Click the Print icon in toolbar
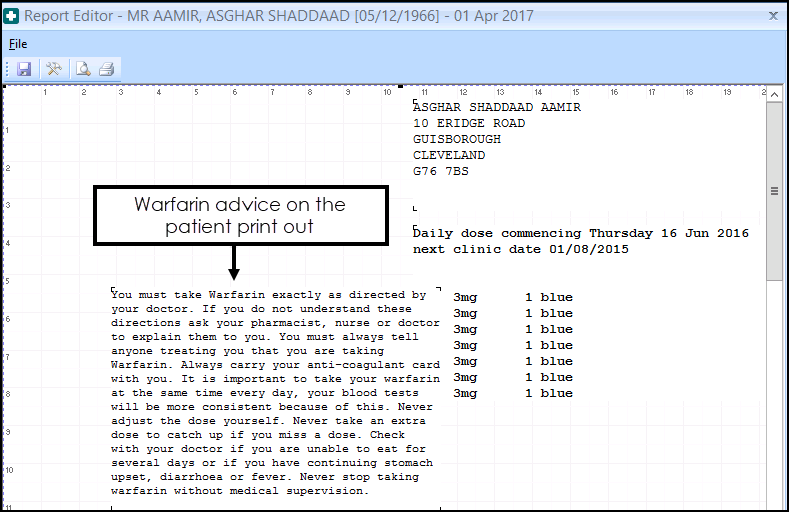This screenshot has width=789, height=512. tap(107, 69)
